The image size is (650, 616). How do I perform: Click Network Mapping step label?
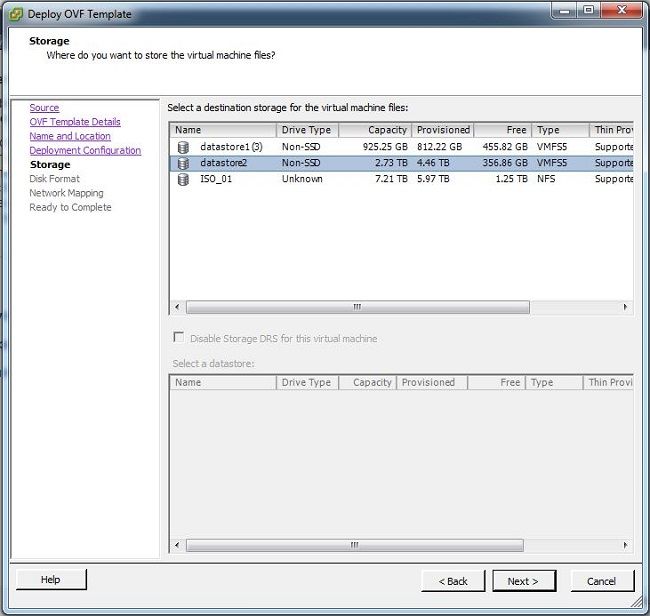click(x=66, y=193)
